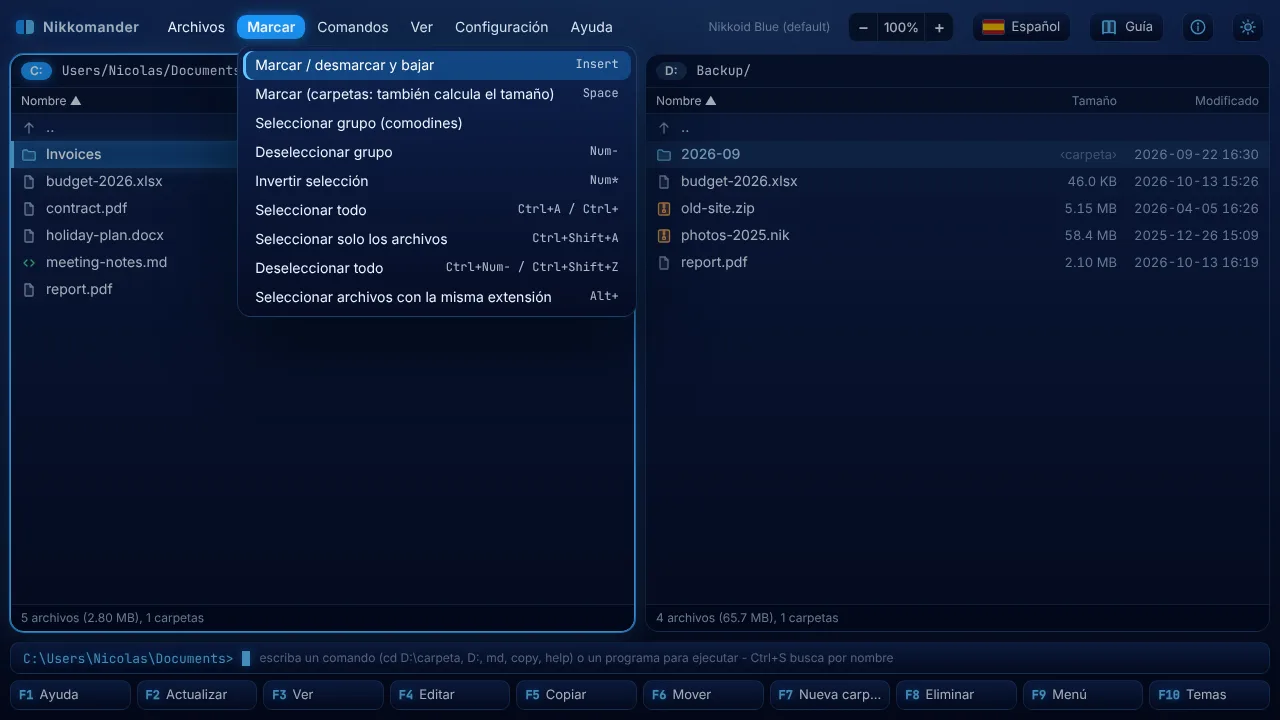Click the Nikkoid Blue (default) theme label
Screen dimensions: 1280x720
click(769, 27)
